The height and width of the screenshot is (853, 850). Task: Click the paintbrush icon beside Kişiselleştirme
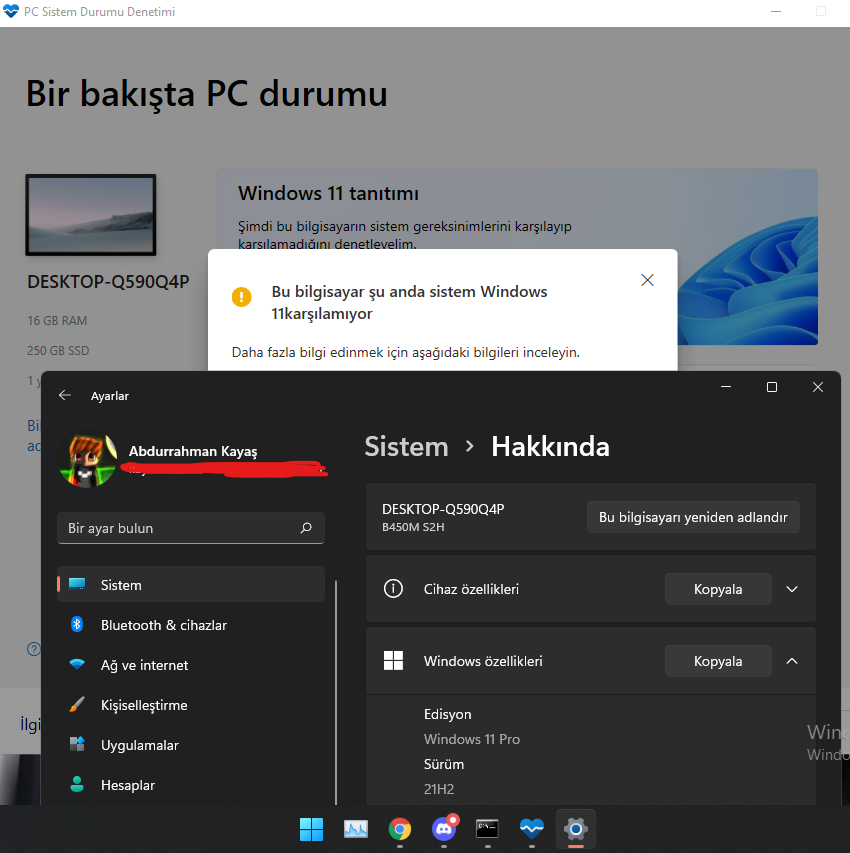click(x=77, y=704)
